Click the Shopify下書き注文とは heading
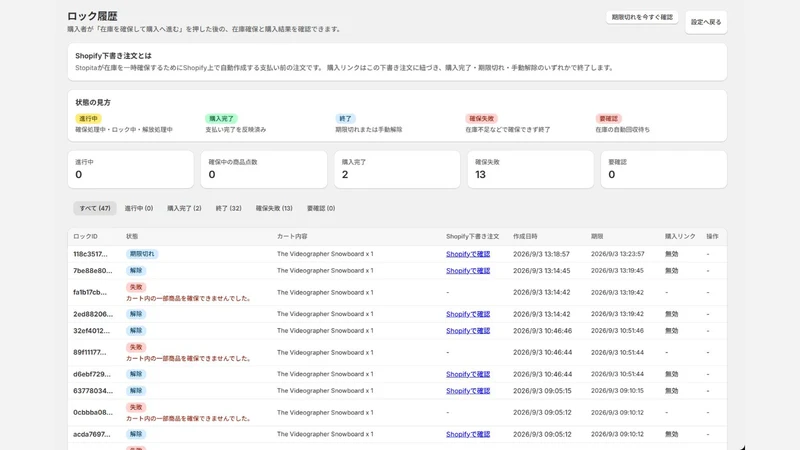The image size is (800, 450). coord(113,56)
